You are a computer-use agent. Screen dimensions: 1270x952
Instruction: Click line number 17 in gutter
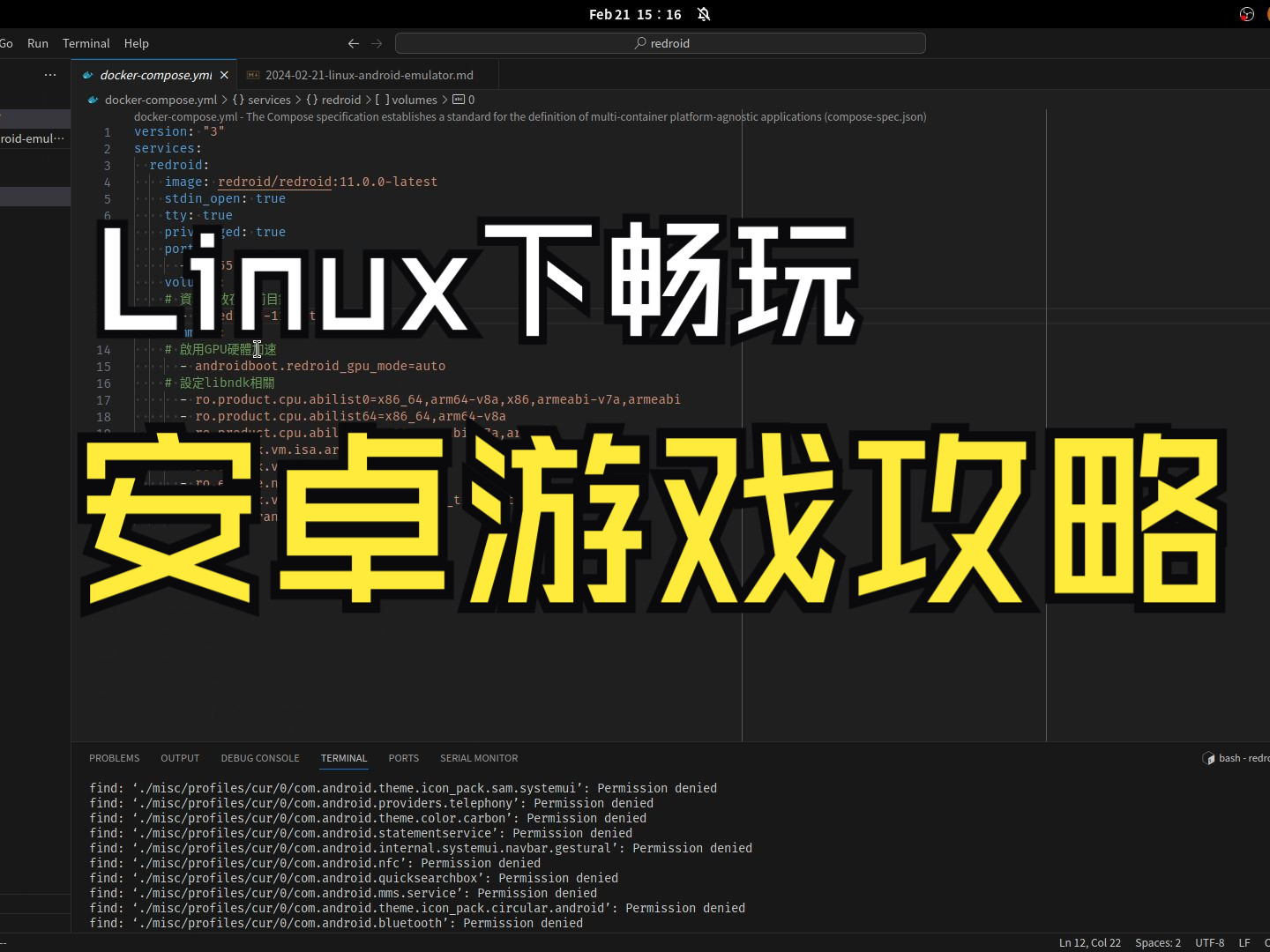[104, 400]
